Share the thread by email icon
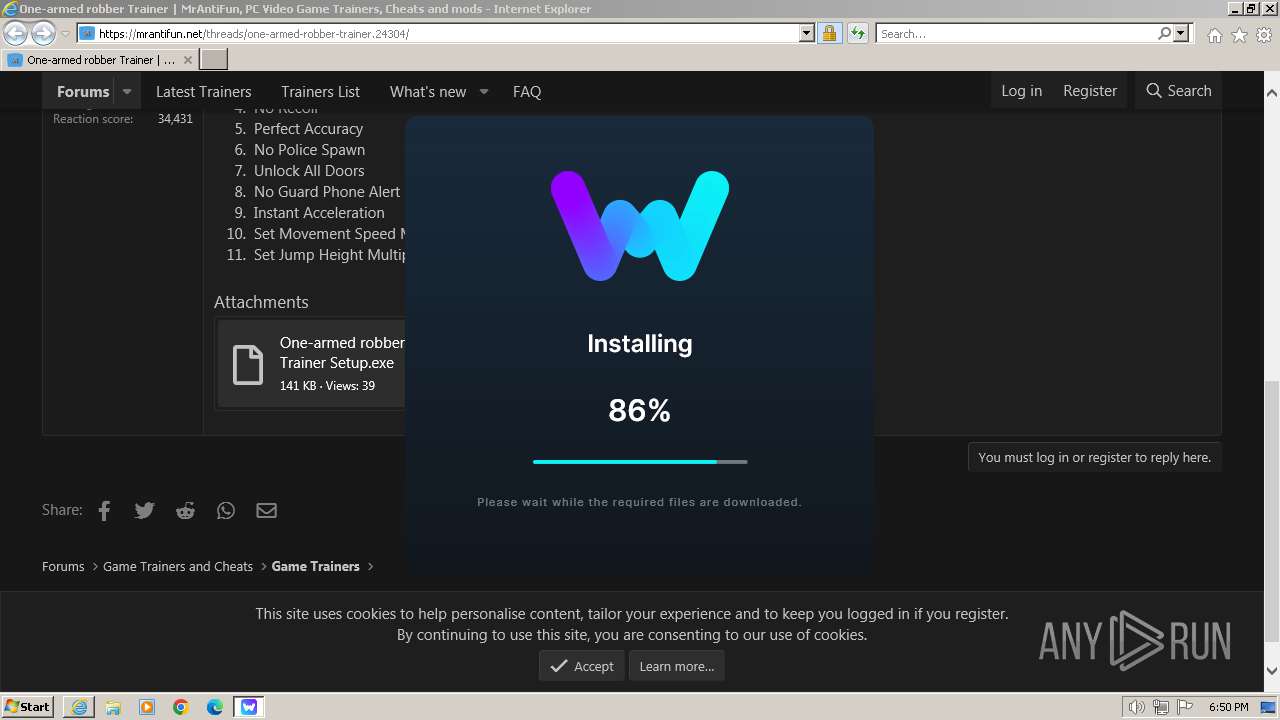Viewport: 1280px width, 720px height. point(266,510)
